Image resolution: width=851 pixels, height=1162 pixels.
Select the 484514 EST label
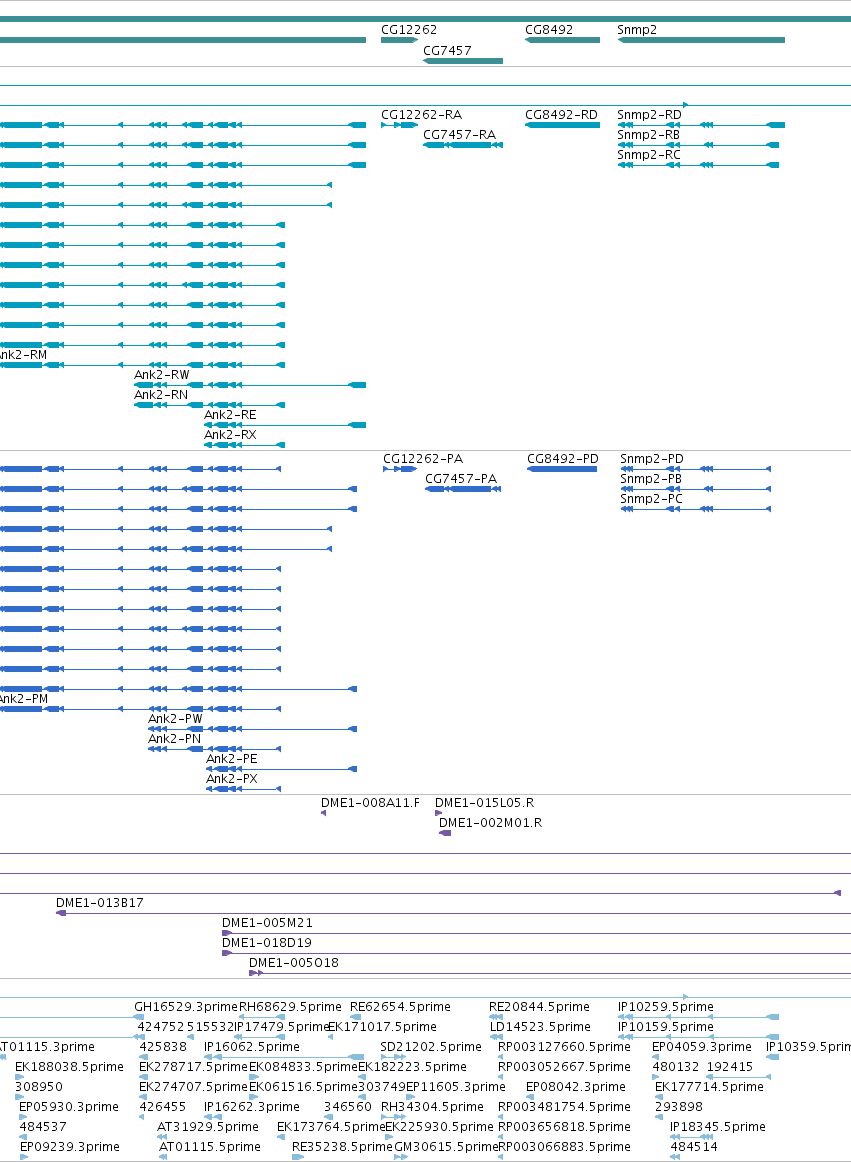[x=694, y=1146]
